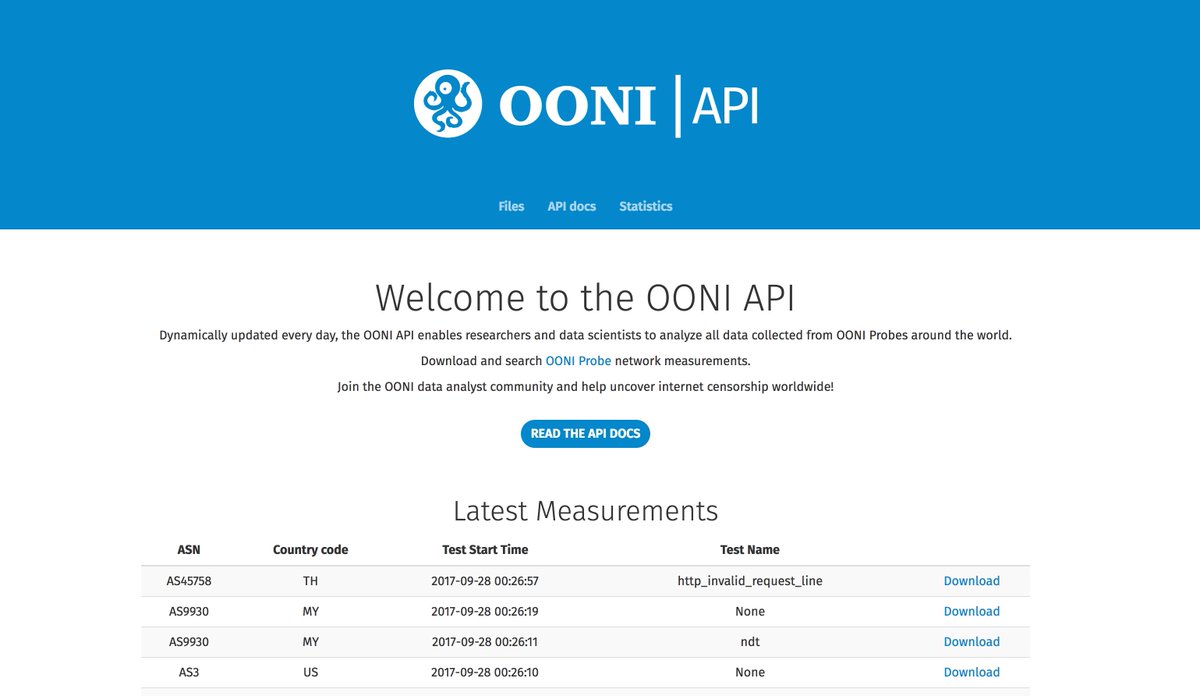Viewport: 1200px width, 696px height.
Task: Click the ASN column header
Action: pyautogui.click(x=189, y=549)
